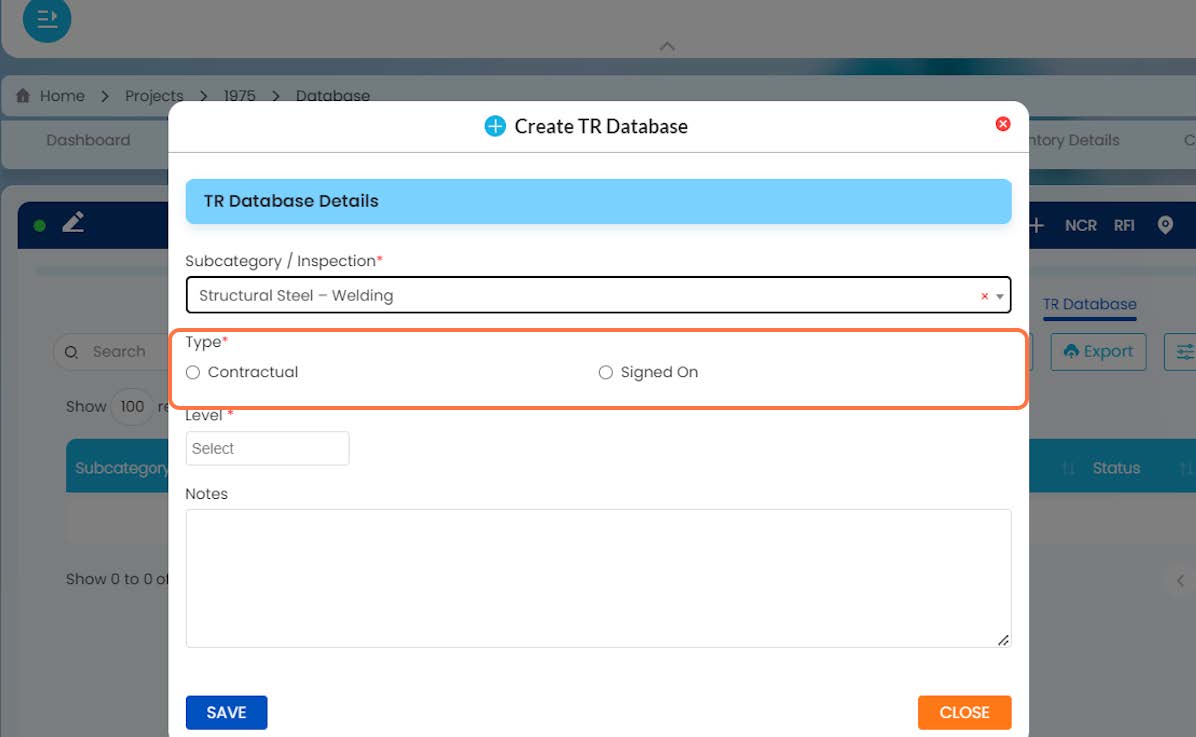1196x737 pixels.
Task: Click the Projects breadcrumb link
Action: pos(154,96)
